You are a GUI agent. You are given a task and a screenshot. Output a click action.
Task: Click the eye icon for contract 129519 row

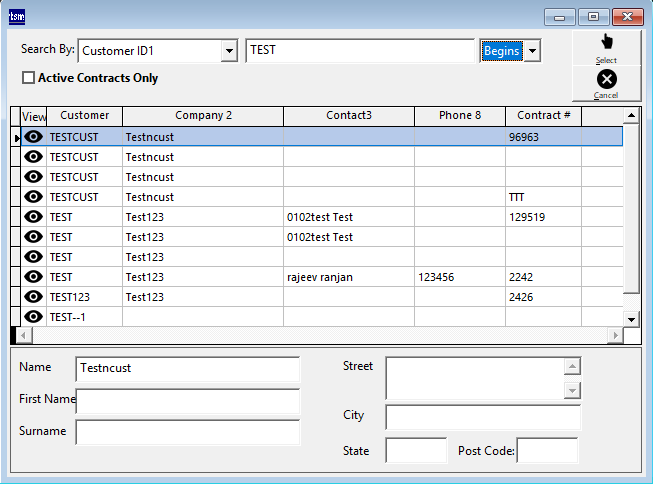tap(34, 217)
